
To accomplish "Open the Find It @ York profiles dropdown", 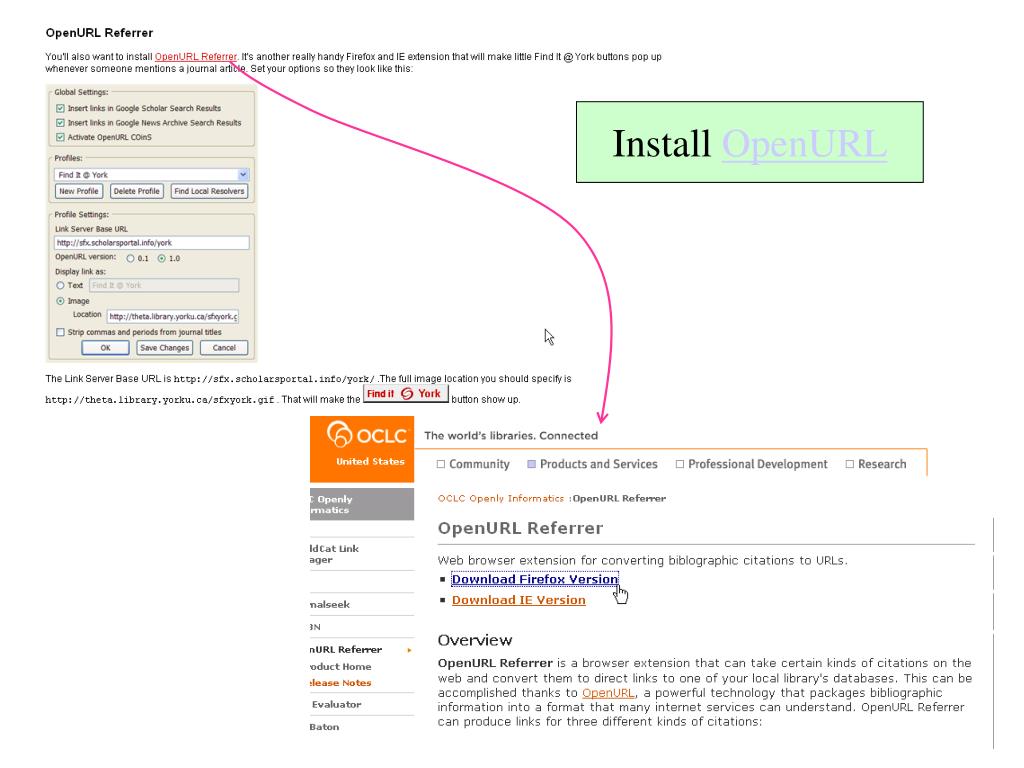I will tap(243, 175).
